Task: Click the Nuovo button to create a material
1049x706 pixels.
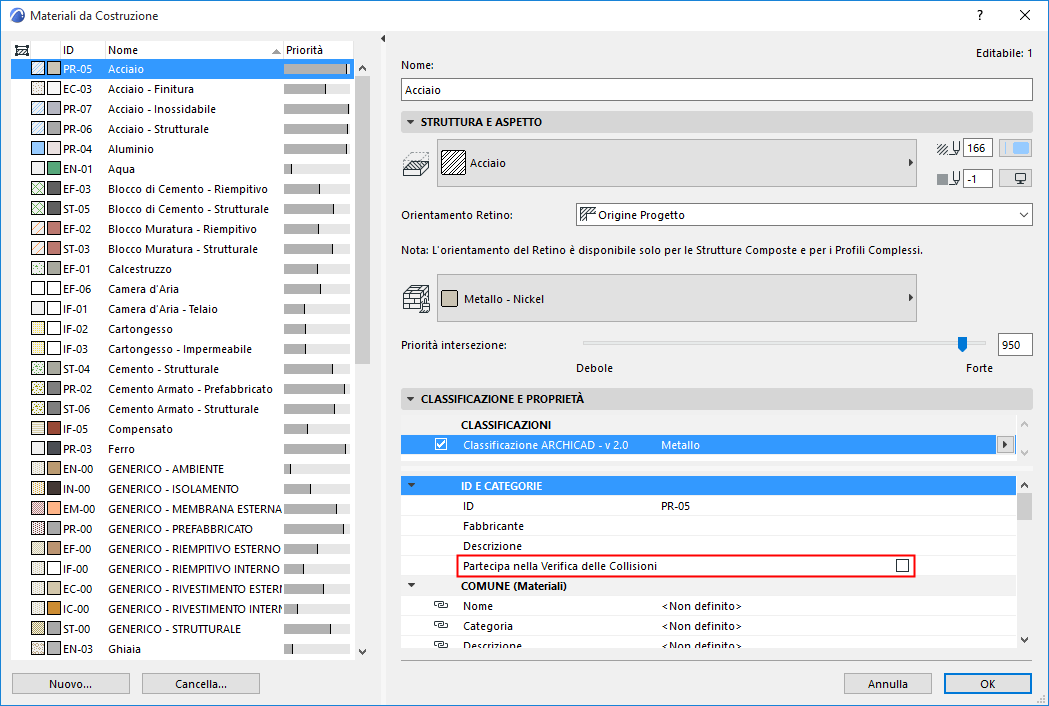Action: [69, 683]
